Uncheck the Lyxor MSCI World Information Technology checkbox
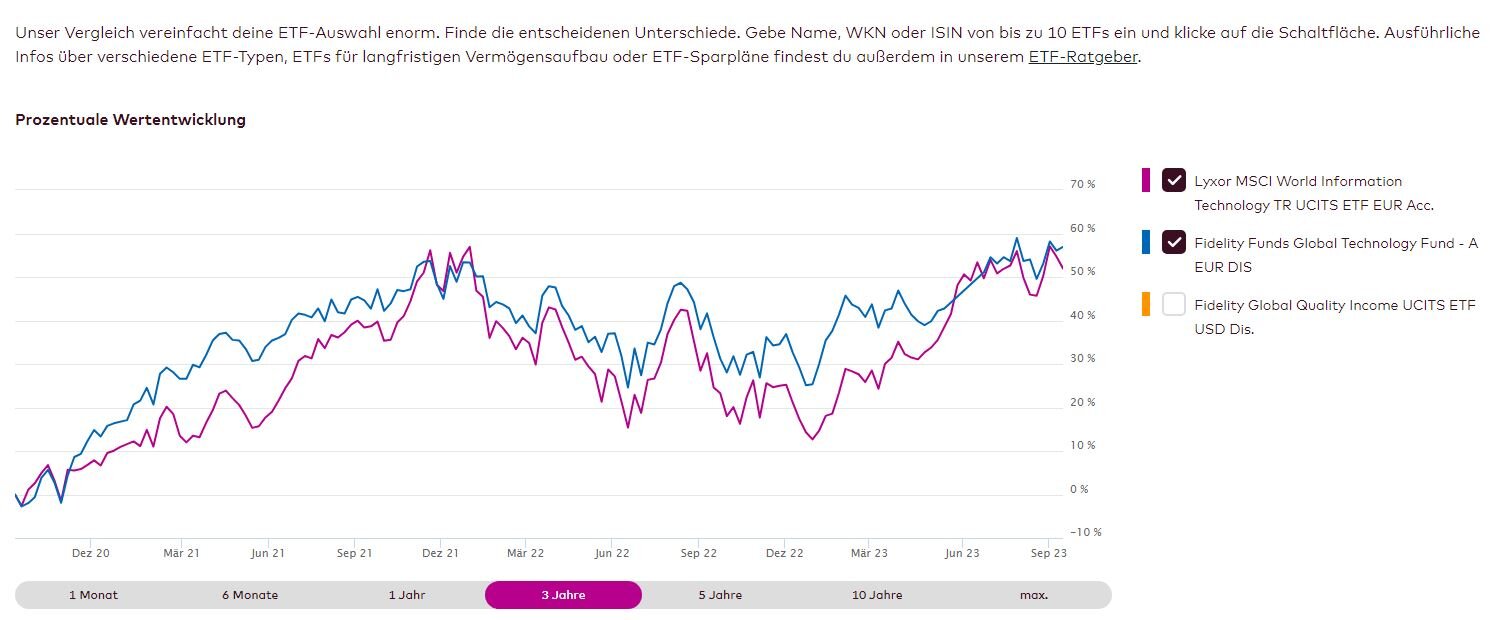 tap(1173, 180)
